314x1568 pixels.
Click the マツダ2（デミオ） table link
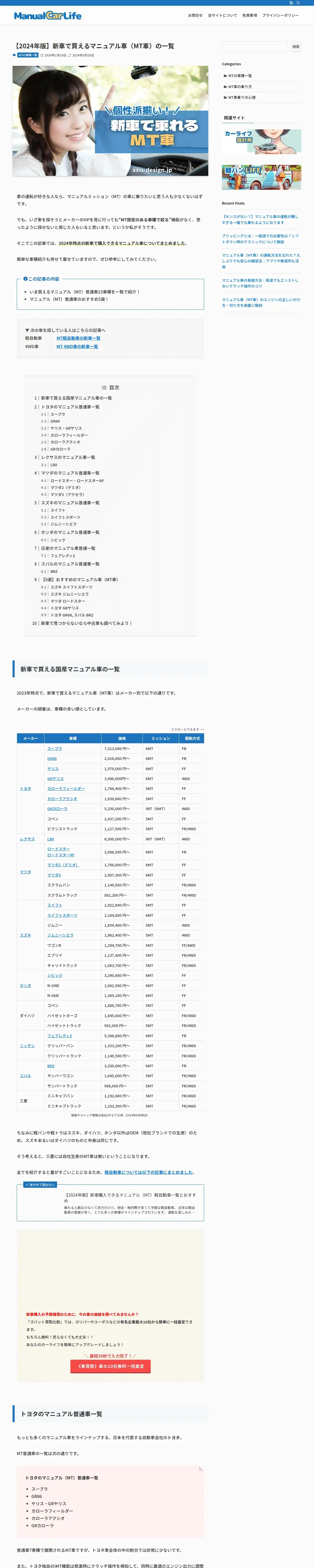pos(63,865)
